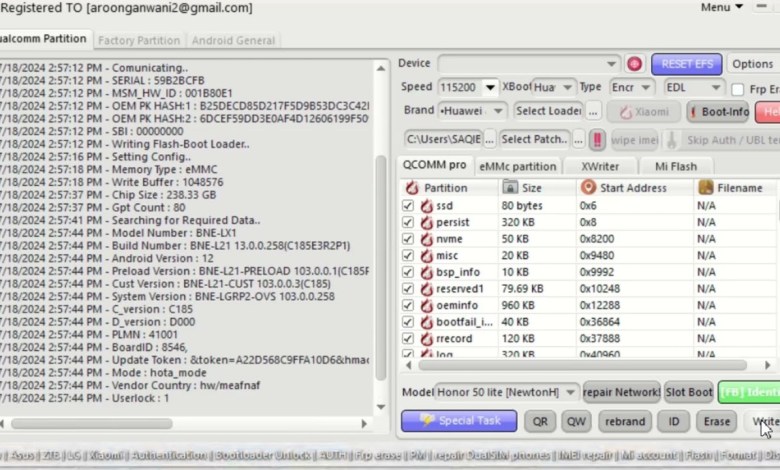The height and width of the screenshot is (470, 780).
Task: Click the red circular icon beside Device field
Action: (634, 63)
